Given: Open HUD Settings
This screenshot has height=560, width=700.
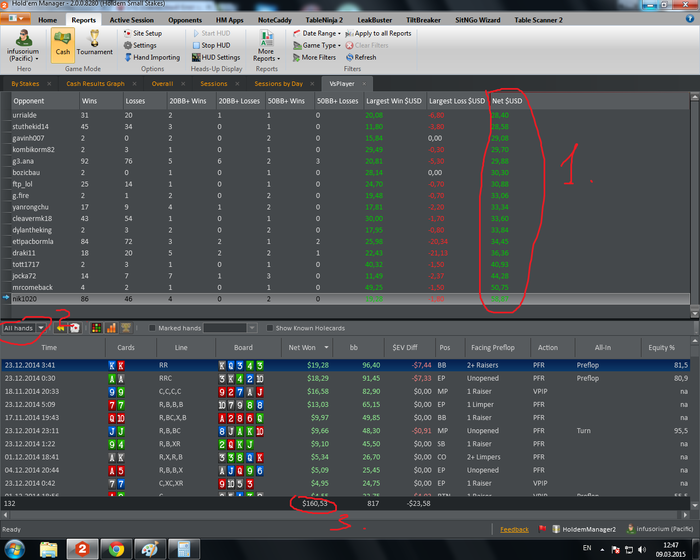Looking at the screenshot, I should click(216, 58).
